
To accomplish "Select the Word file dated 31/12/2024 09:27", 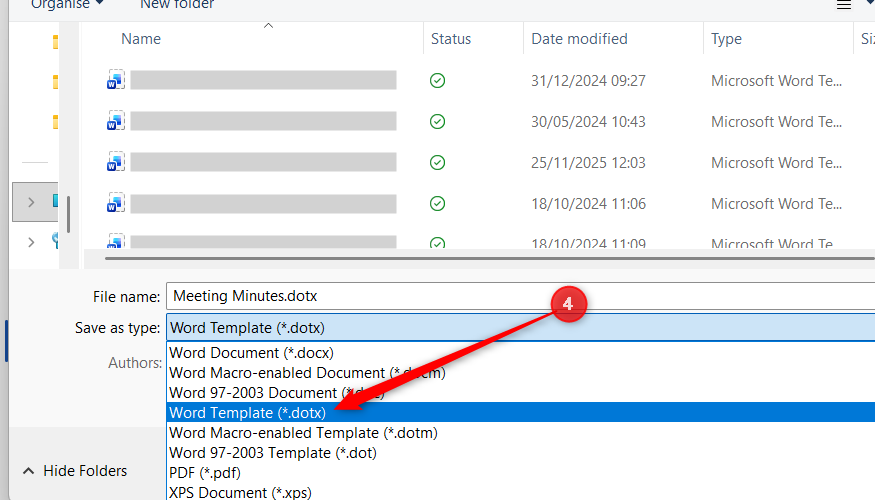I will coord(251,80).
